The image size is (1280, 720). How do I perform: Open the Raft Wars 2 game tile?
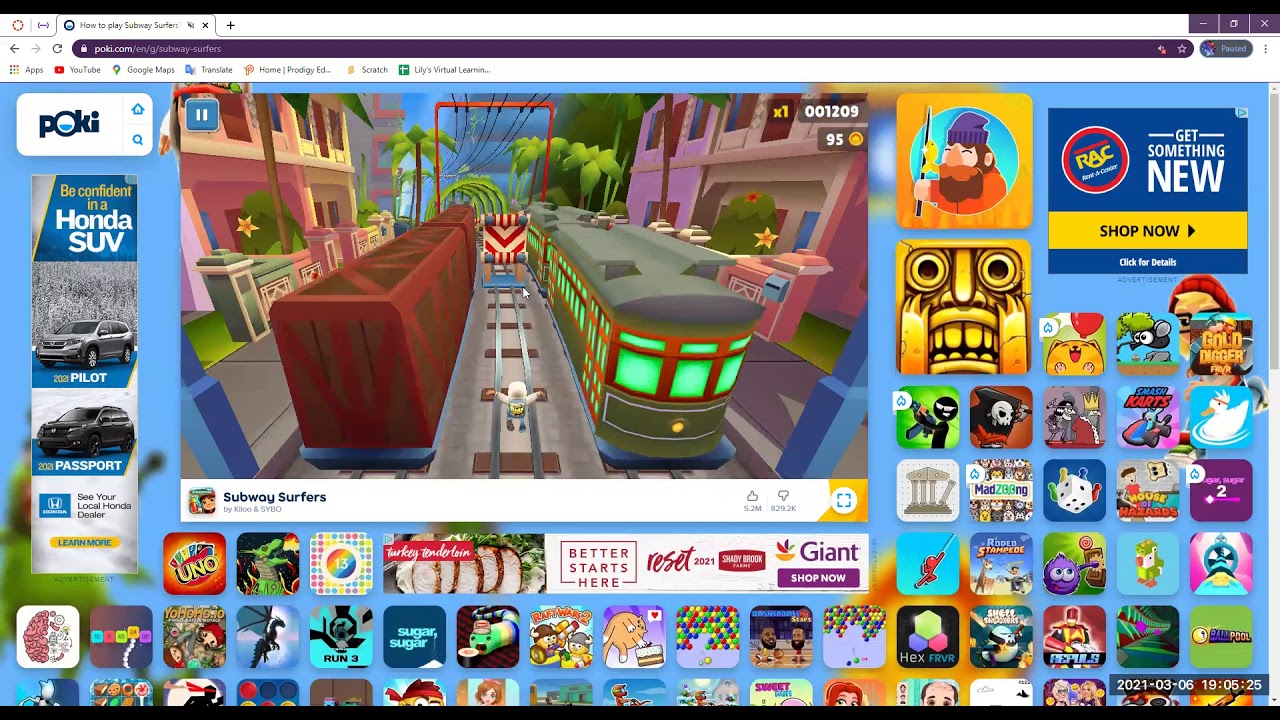click(561, 637)
